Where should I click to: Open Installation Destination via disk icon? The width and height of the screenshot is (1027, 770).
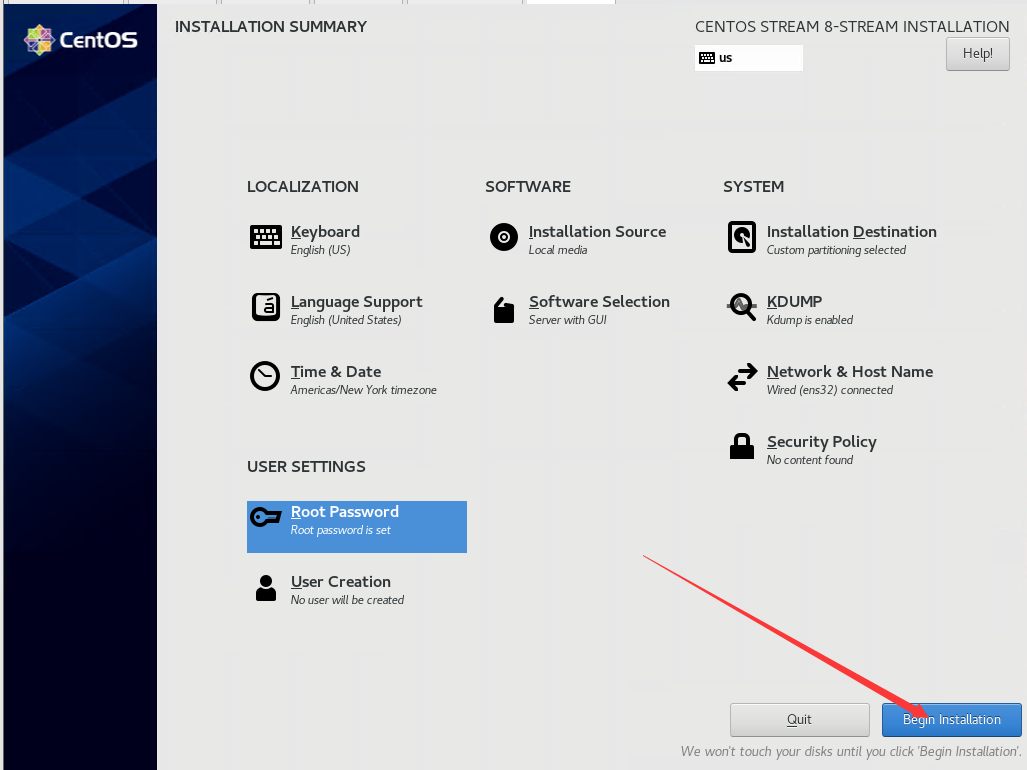(x=742, y=237)
